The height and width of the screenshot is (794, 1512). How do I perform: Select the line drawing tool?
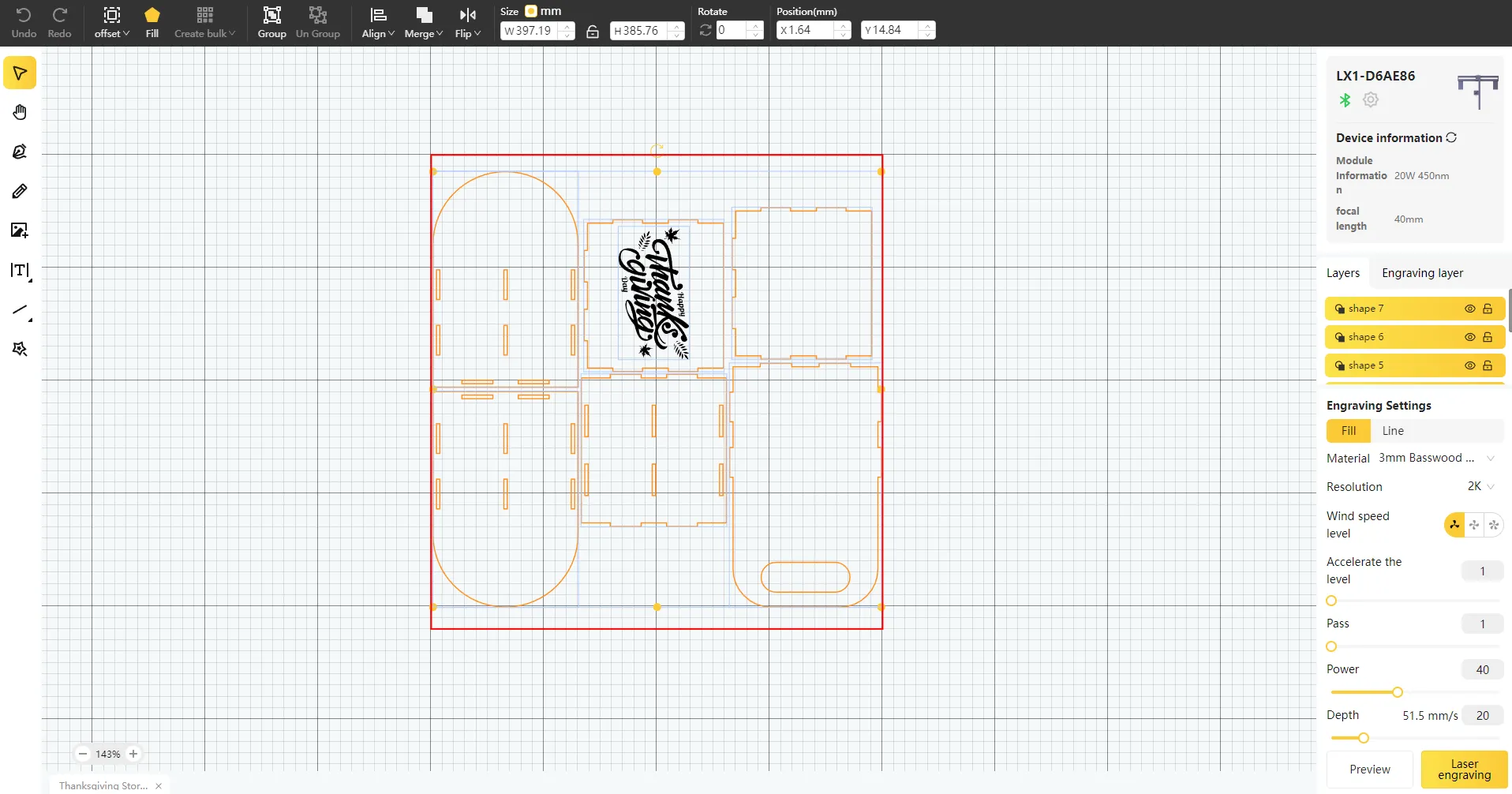21,310
